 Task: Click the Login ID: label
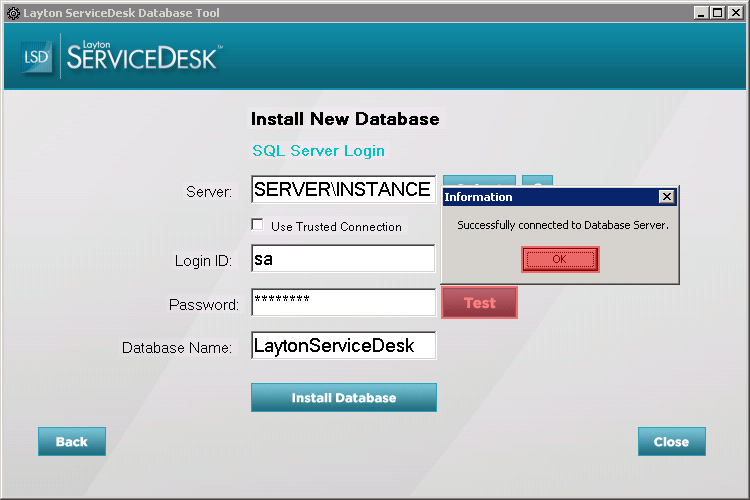coord(203,261)
